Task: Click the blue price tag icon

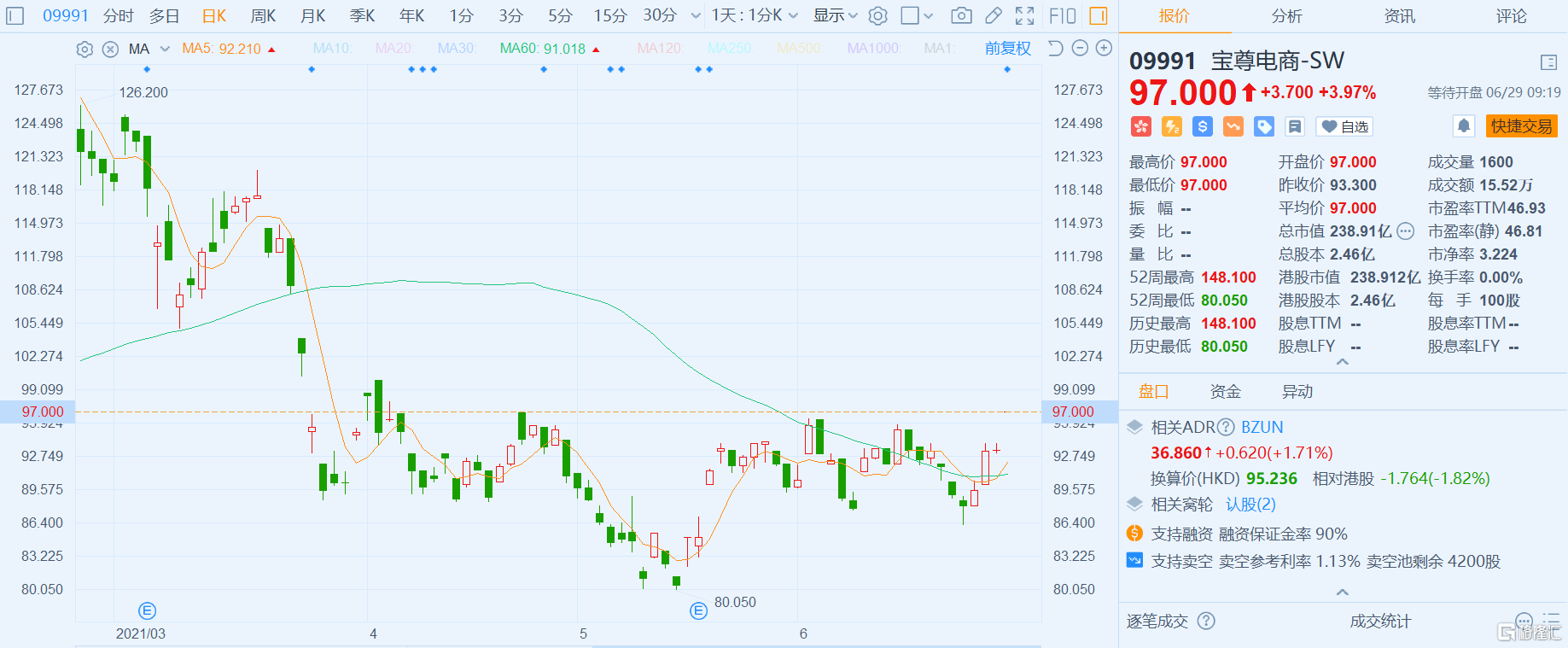Action: 1264,126
